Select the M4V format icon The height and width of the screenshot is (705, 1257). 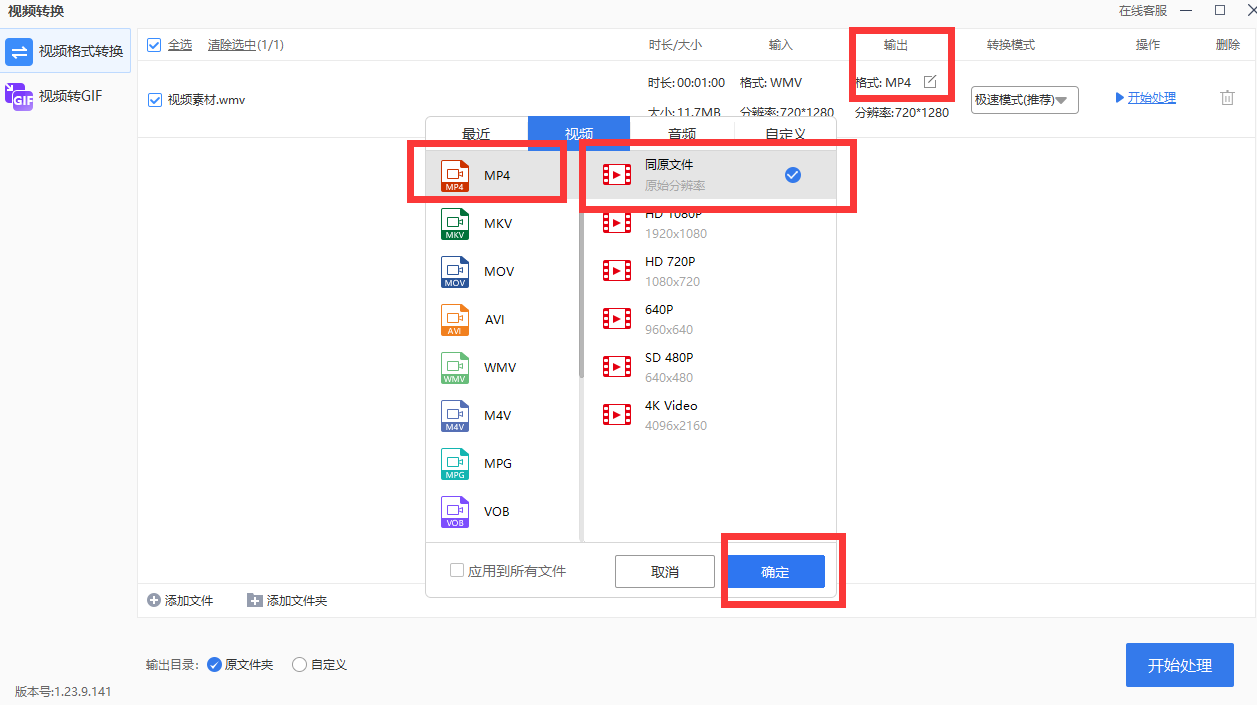[455, 415]
